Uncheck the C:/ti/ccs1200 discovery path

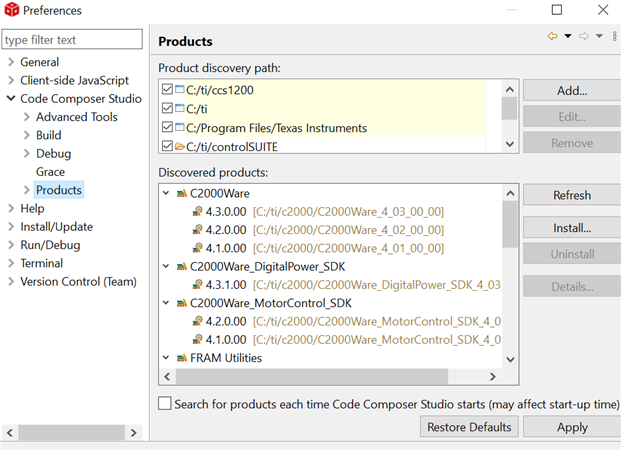point(167,90)
